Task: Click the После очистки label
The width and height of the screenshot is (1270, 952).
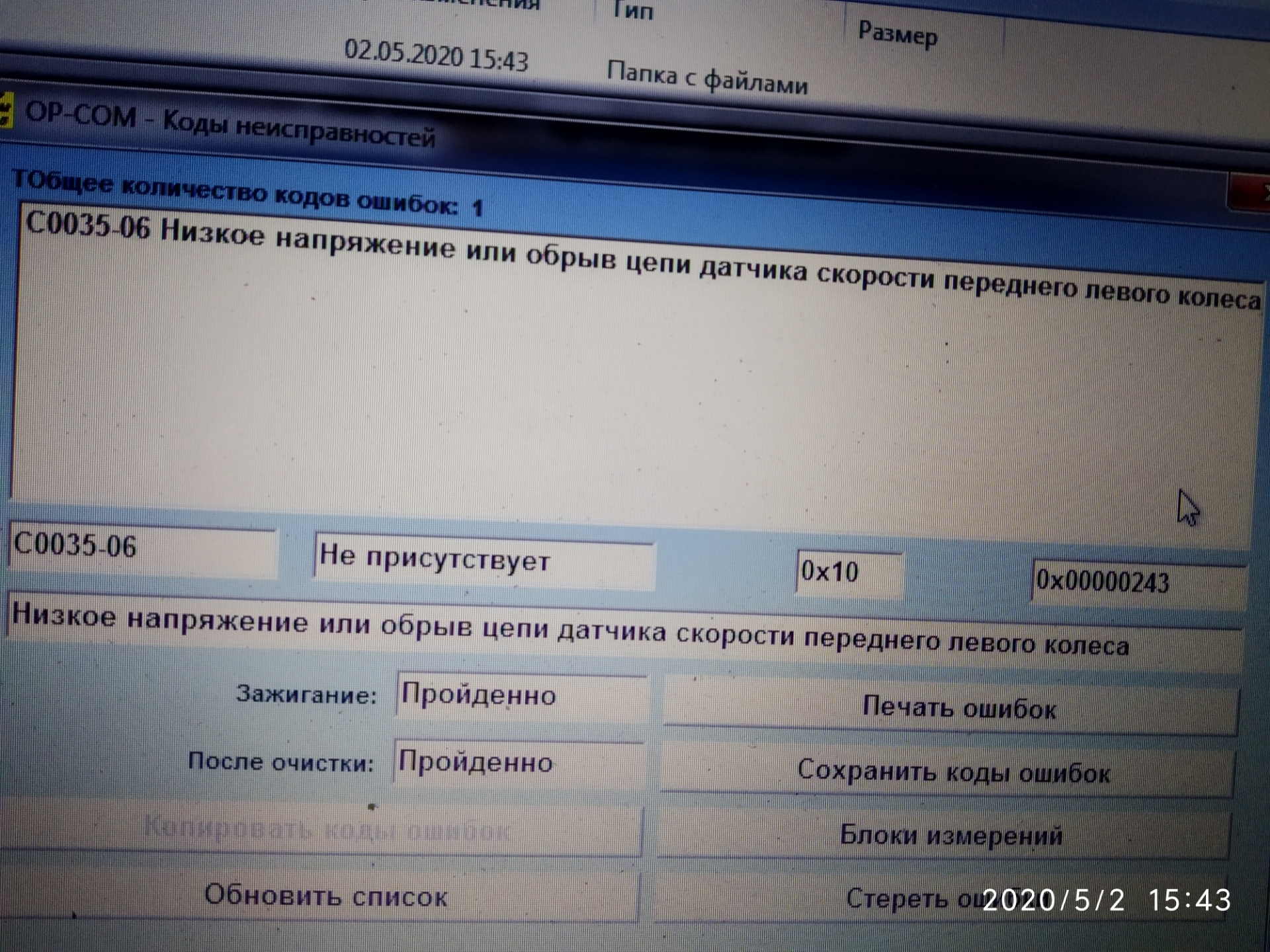Action: click(281, 762)
